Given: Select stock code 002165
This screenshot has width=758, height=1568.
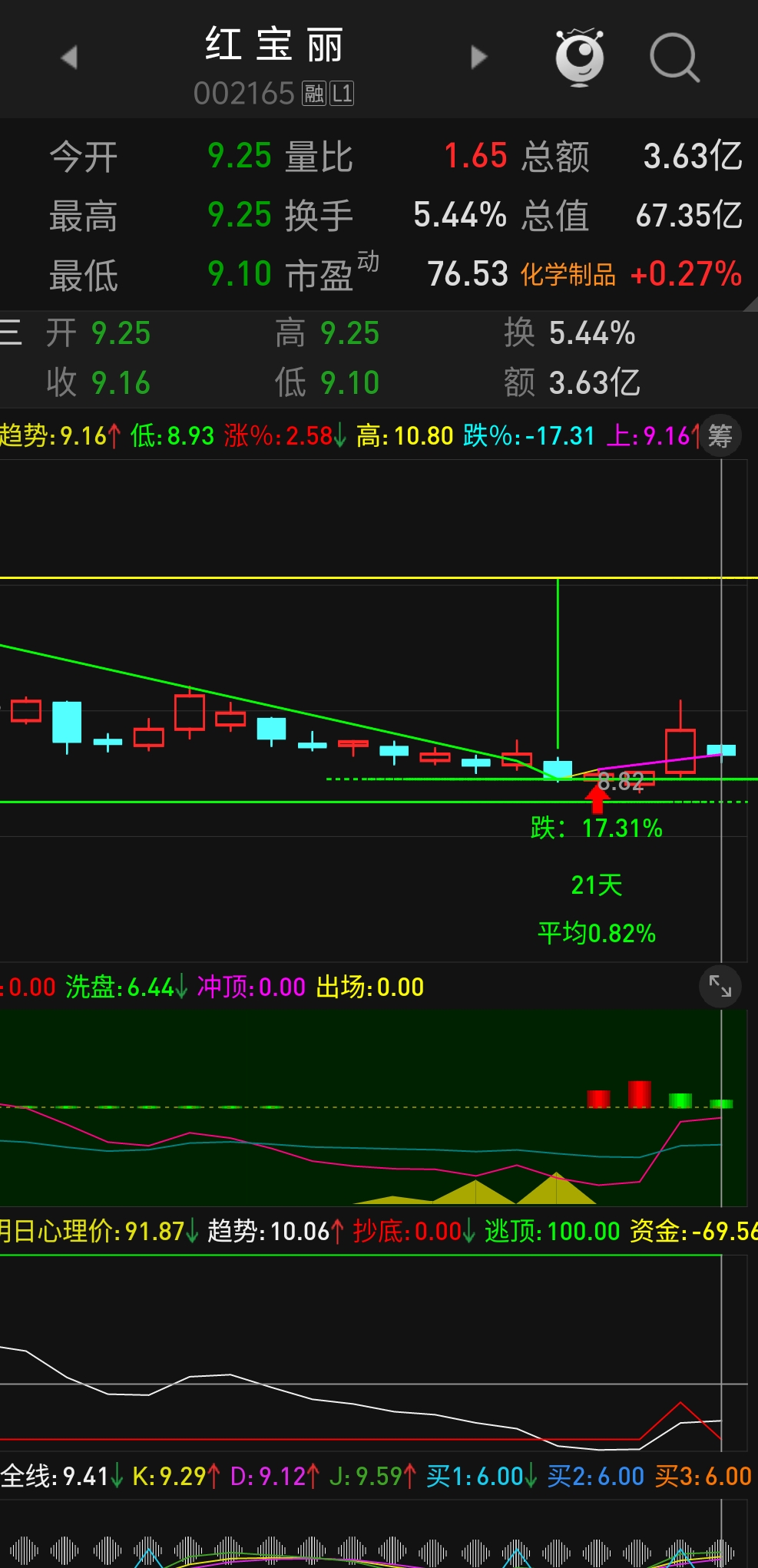Looking at the screenshot, I should pyautogui.click(x=243, y=94).
